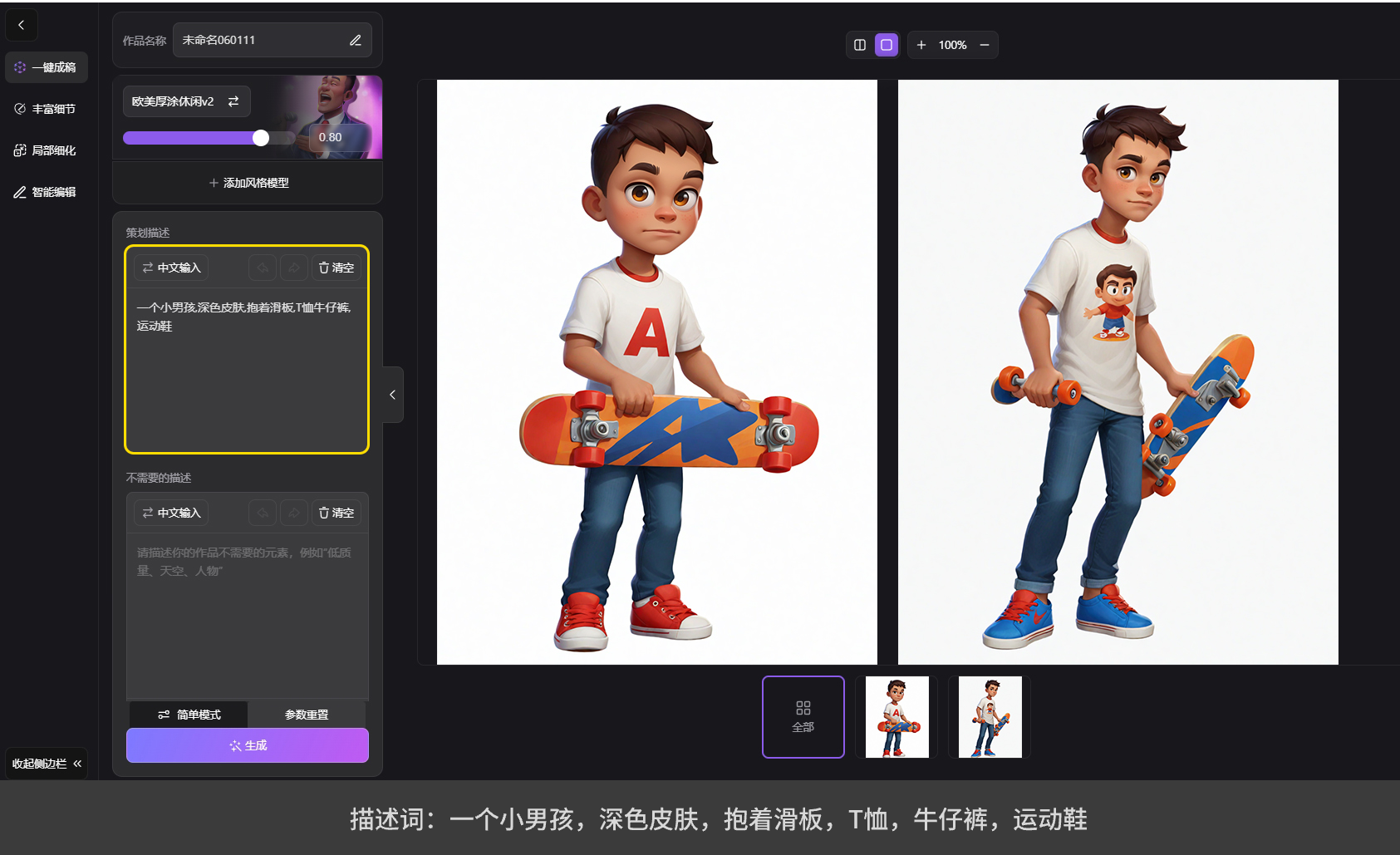Click the 作品名称 label
Screen dimensions: 1400x855
coord(145,41)
